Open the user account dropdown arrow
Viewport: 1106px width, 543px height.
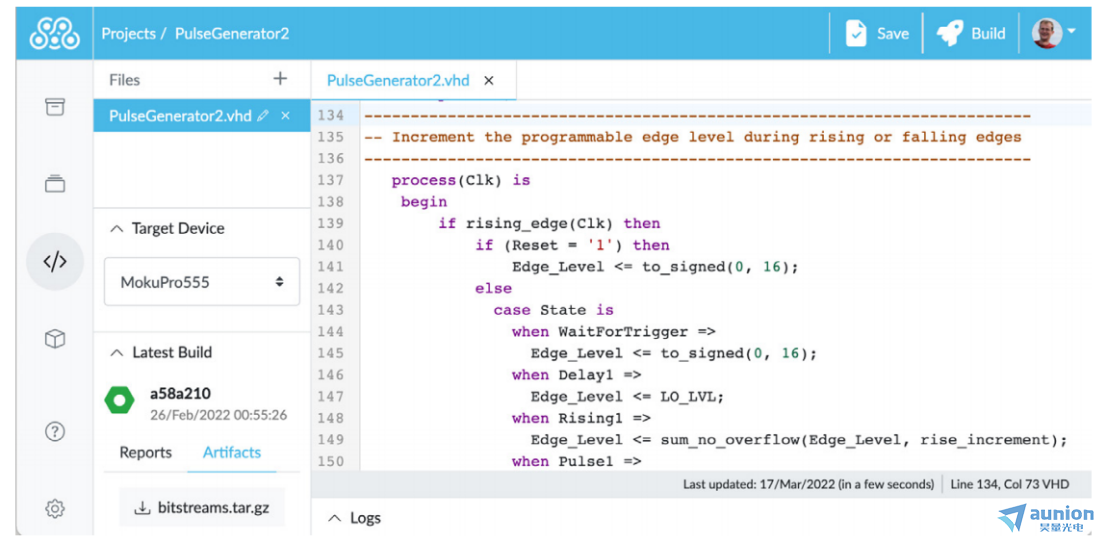tap(1071, 32)
